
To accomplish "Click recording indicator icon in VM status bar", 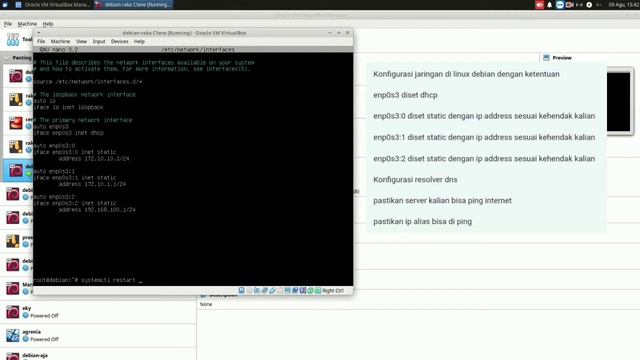I will click(x=295, y=291).
